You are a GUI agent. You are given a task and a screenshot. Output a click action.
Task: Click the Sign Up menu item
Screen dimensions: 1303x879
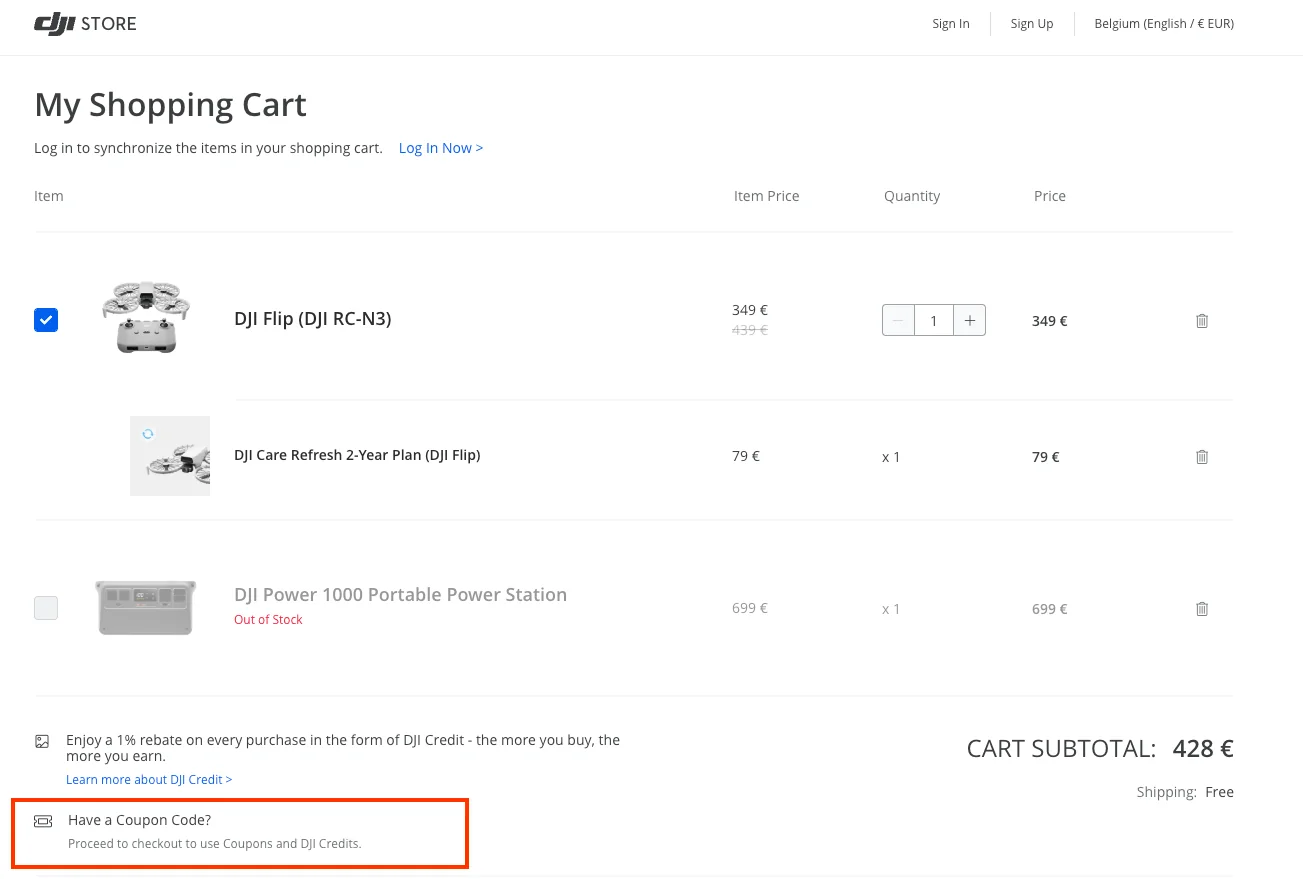pyautogui.click(x=1031, y=23)
